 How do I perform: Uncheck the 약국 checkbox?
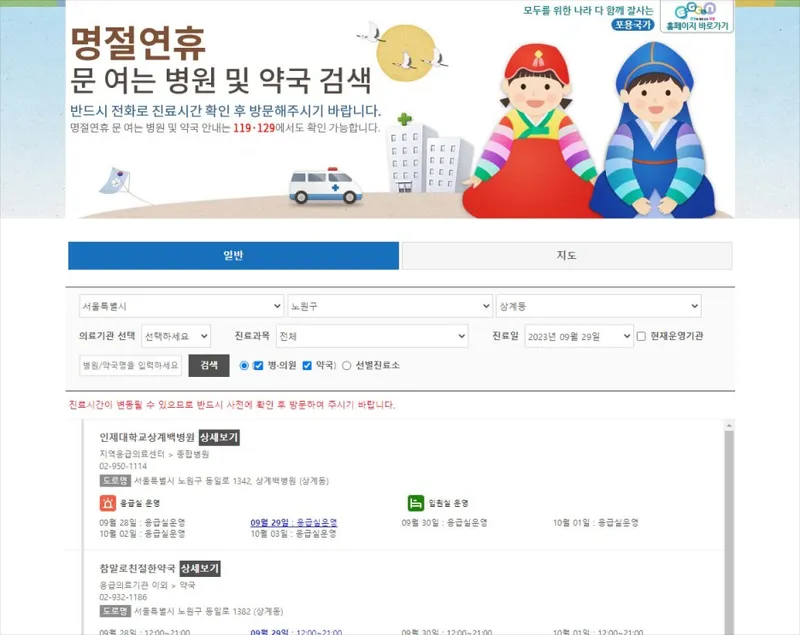[307, 365]
